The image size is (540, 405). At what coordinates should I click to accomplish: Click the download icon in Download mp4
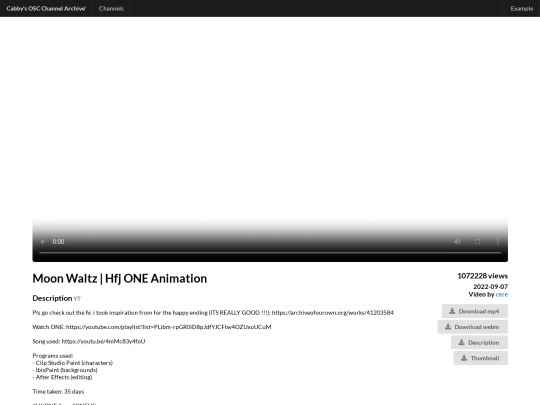point(452,311)
